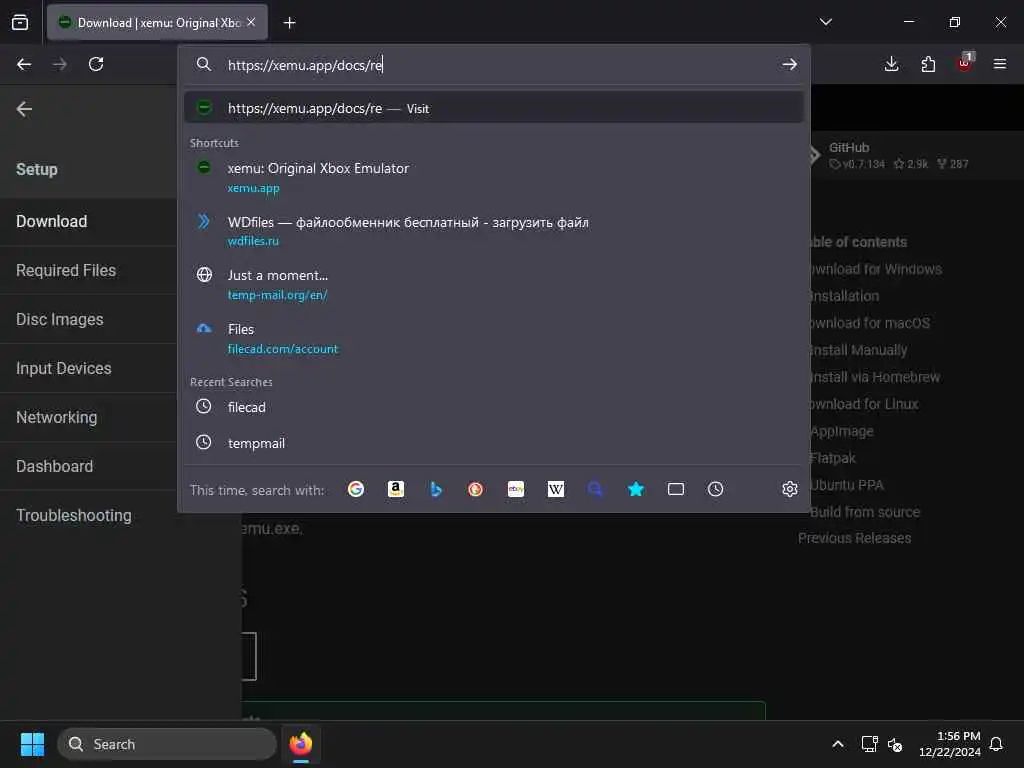Select xemu: Original Xbox Emulator shortcut
The height and width of the screenshot is (768, 1024).
pyautogui.click(x=494, y=178)
